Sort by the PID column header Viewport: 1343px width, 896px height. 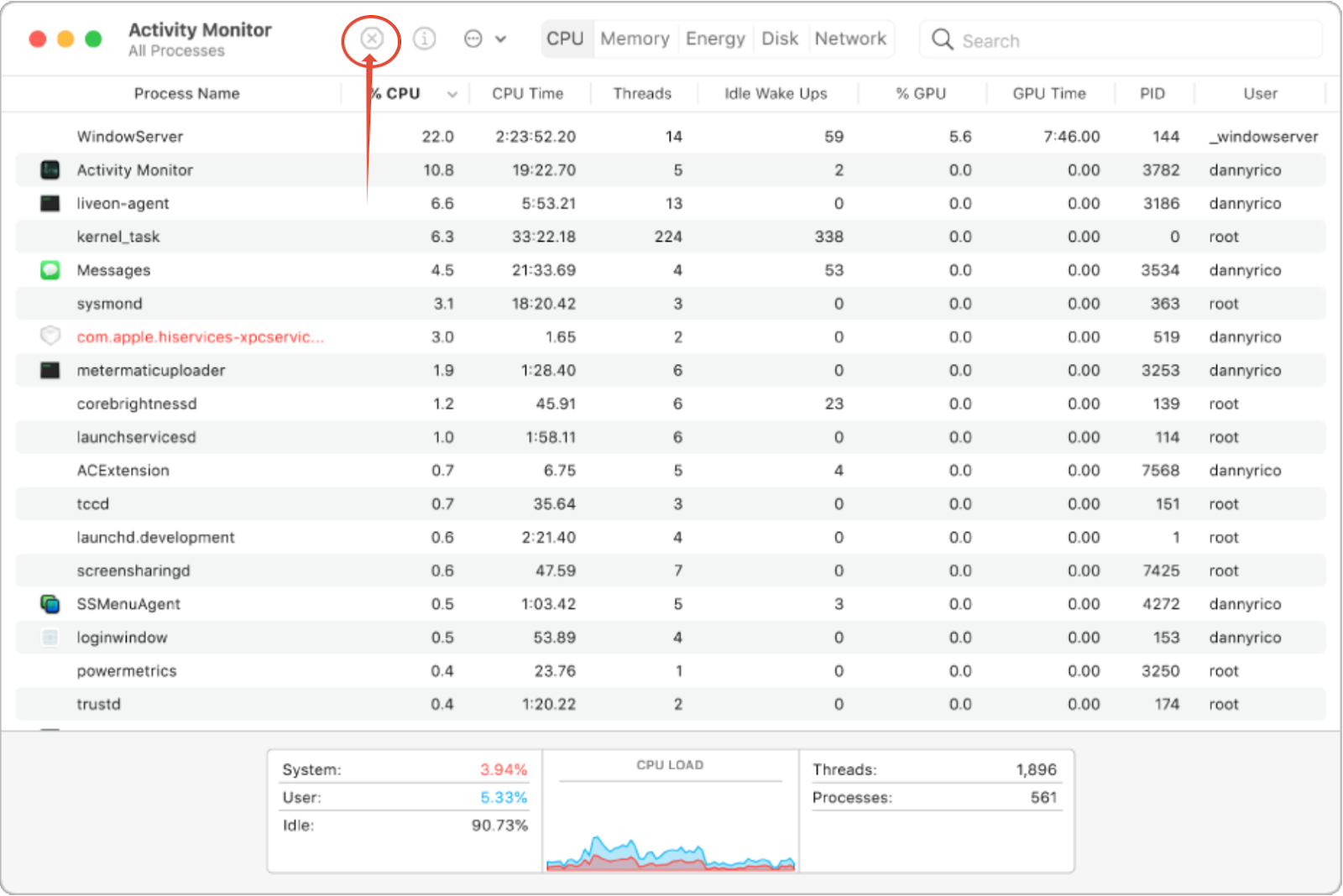pos(1152,93)
